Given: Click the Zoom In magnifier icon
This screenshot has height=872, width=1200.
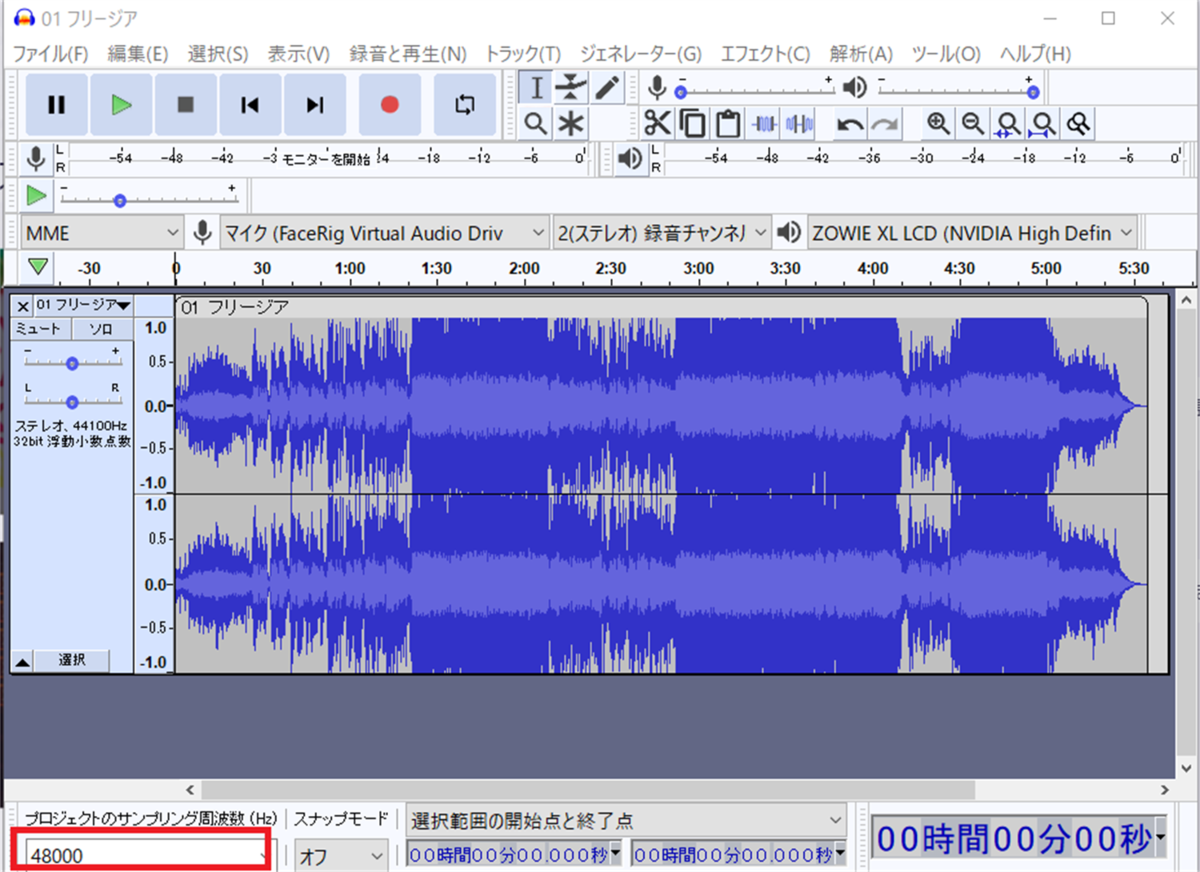Looking at the screenshot, I should point(938,124).
